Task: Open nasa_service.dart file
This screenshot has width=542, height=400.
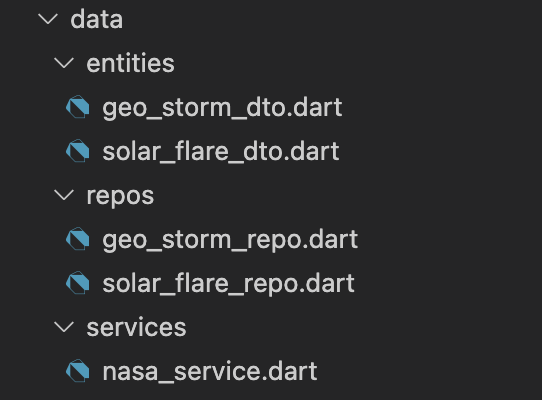Action: (x=210, y=372)
